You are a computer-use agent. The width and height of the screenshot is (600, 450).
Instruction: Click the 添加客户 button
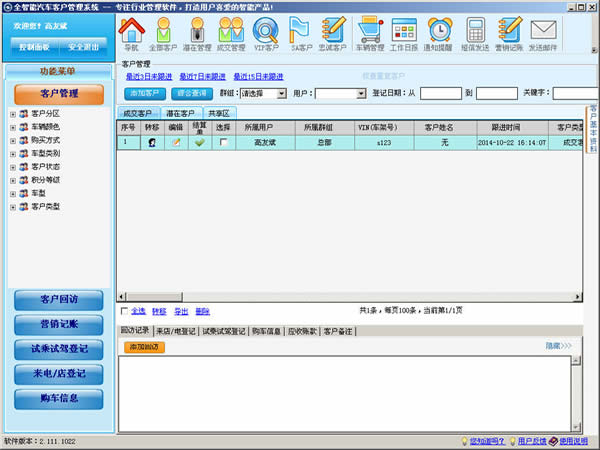point(145,93)
